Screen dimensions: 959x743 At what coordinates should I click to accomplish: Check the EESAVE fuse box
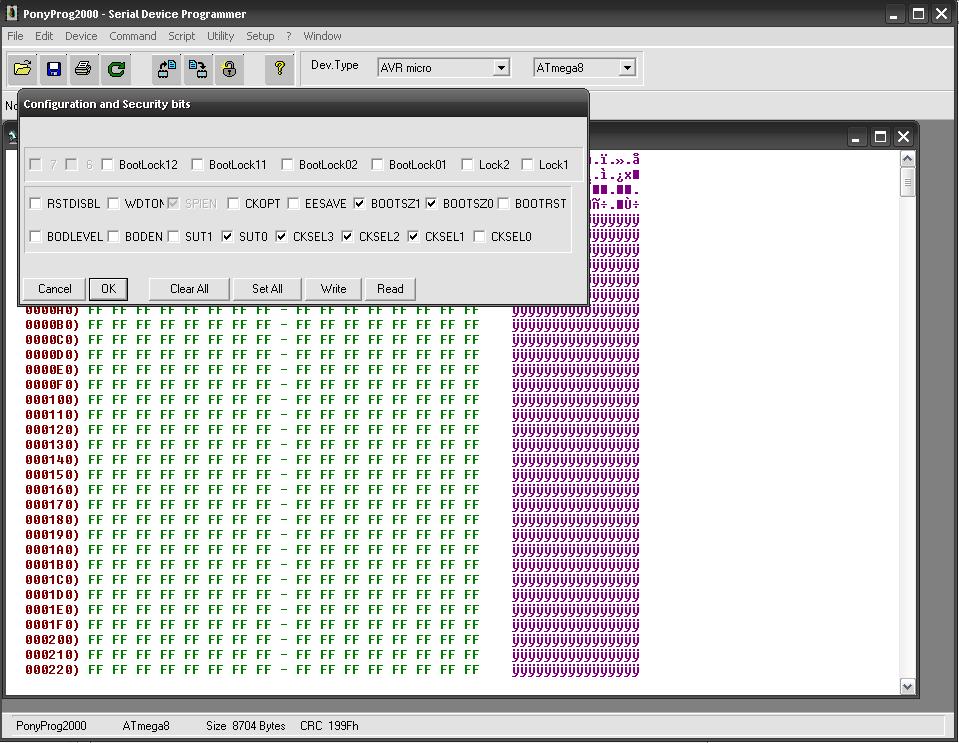(x=293, y=204)
